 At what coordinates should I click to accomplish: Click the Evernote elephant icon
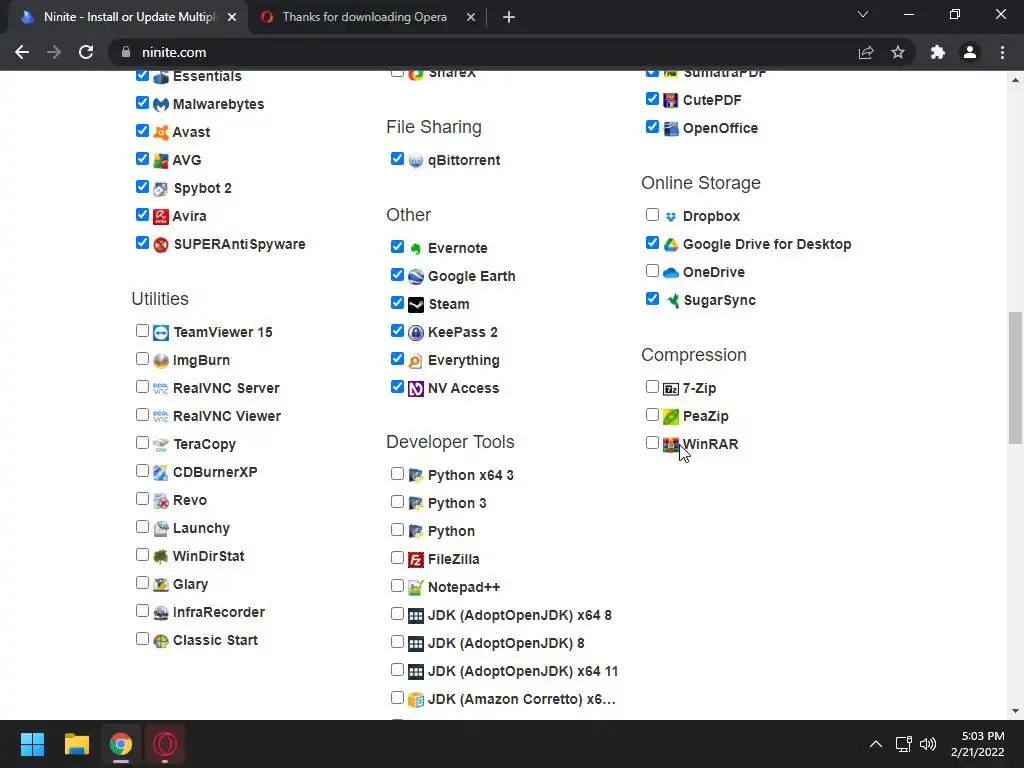click(416, 248)
